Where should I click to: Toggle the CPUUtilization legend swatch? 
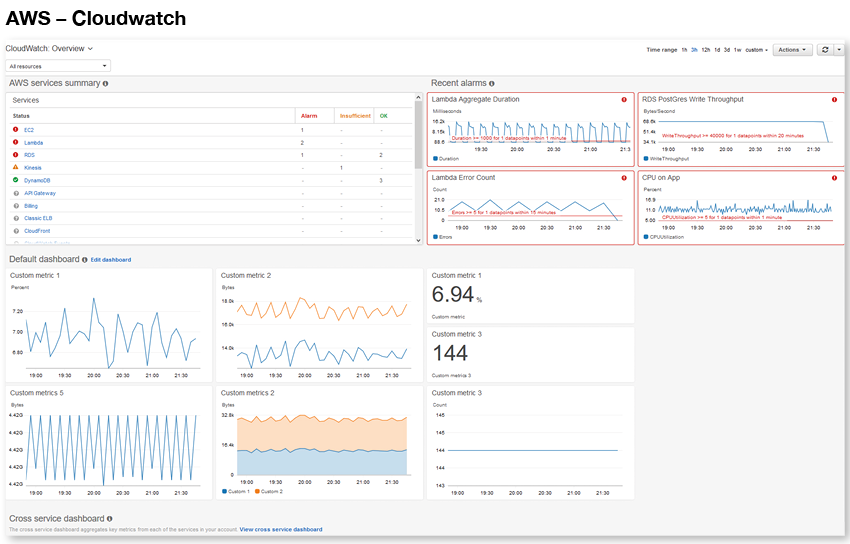pos(646,237)
